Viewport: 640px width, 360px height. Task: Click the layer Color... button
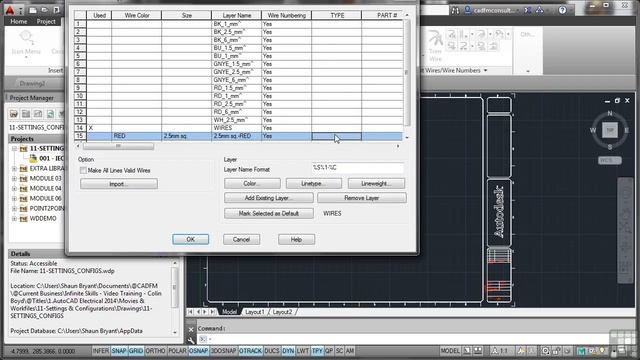[252, 184]
